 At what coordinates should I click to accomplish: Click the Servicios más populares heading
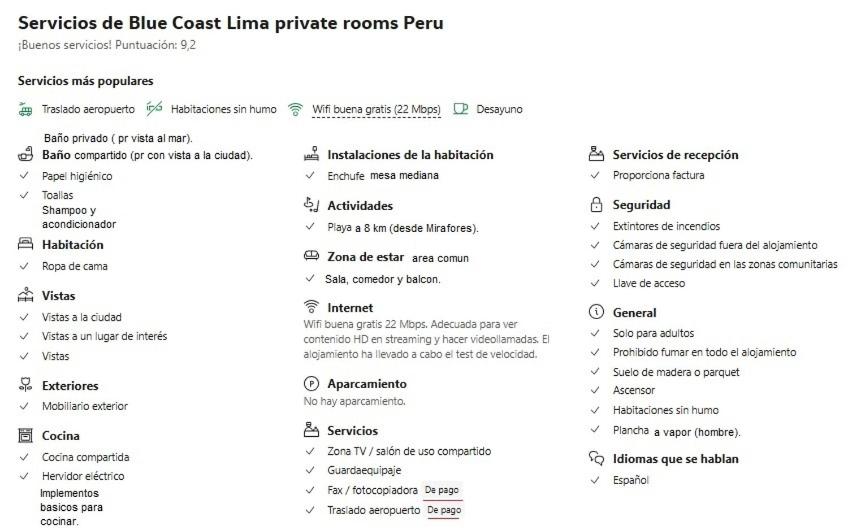point(85,81)
